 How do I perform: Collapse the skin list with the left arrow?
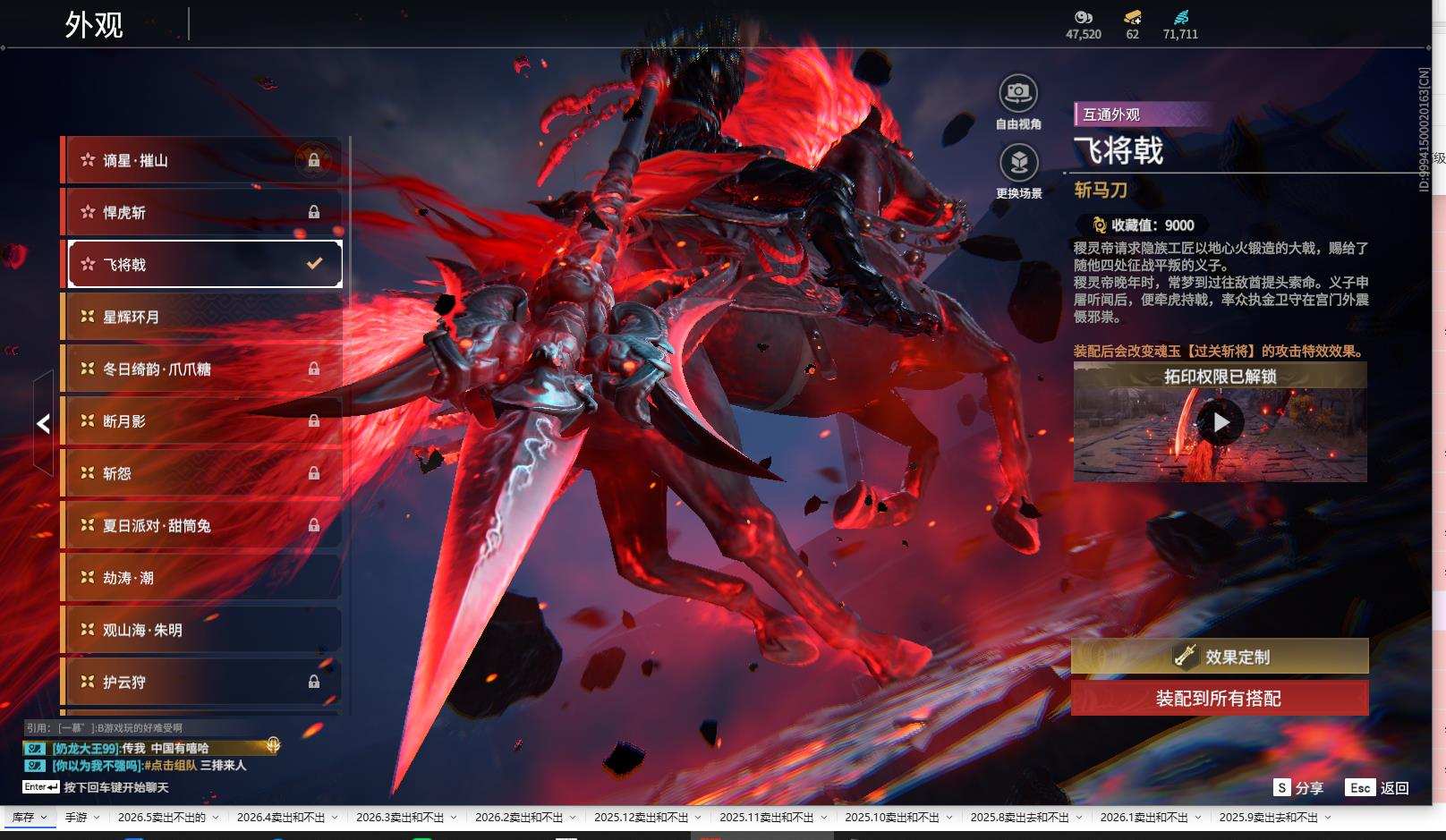(x=43, y=423)
